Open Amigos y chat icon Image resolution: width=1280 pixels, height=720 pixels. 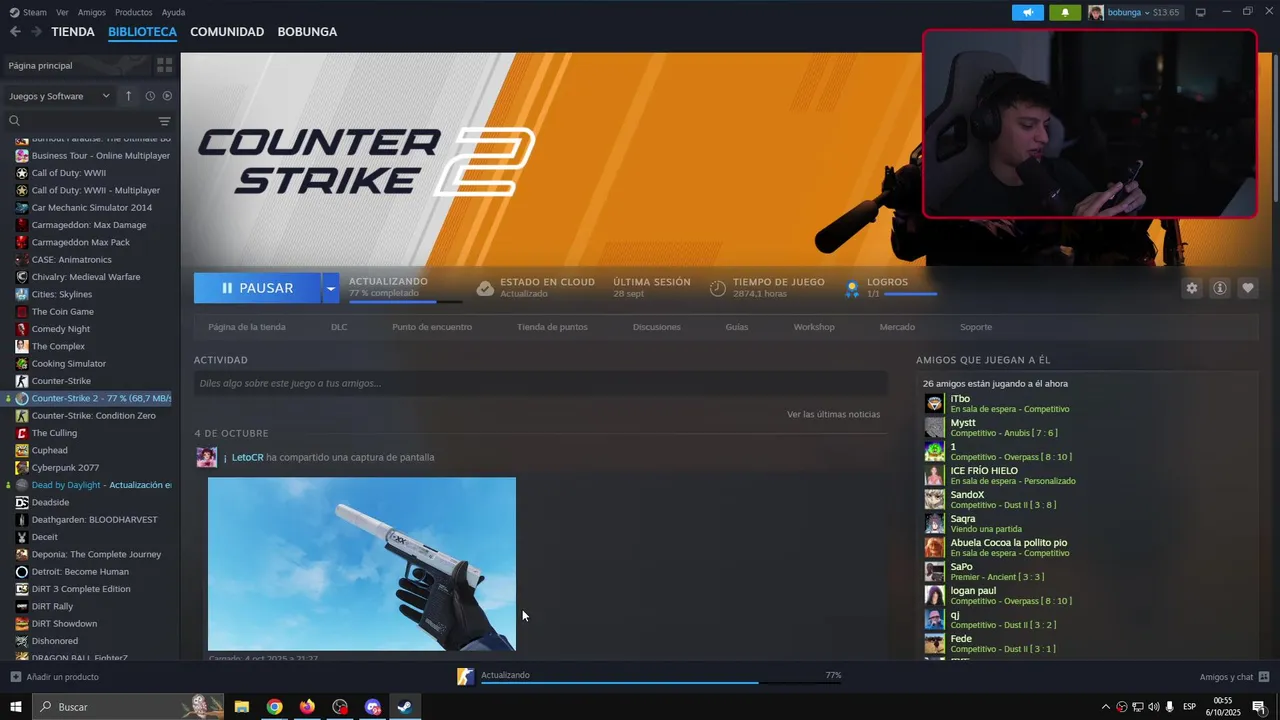[1264, 677]
